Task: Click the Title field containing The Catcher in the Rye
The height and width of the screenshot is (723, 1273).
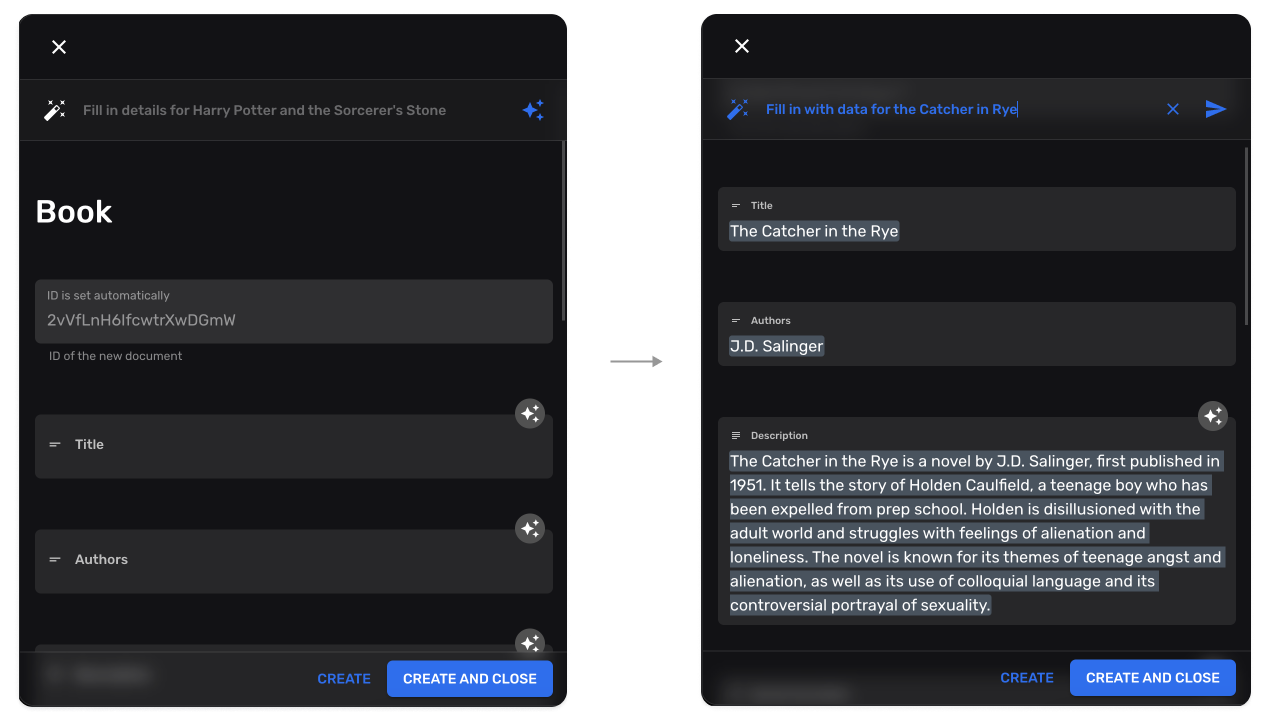Action: click(x=975, y=231)
